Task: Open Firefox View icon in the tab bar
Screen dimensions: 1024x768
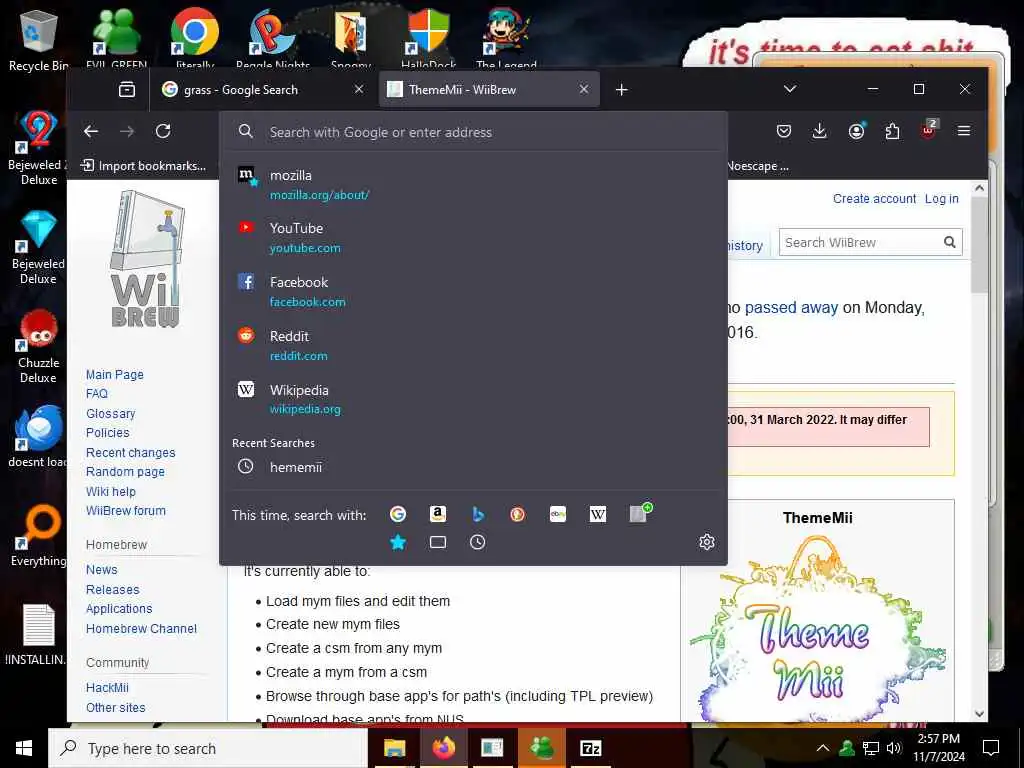Action: point(127,89)
